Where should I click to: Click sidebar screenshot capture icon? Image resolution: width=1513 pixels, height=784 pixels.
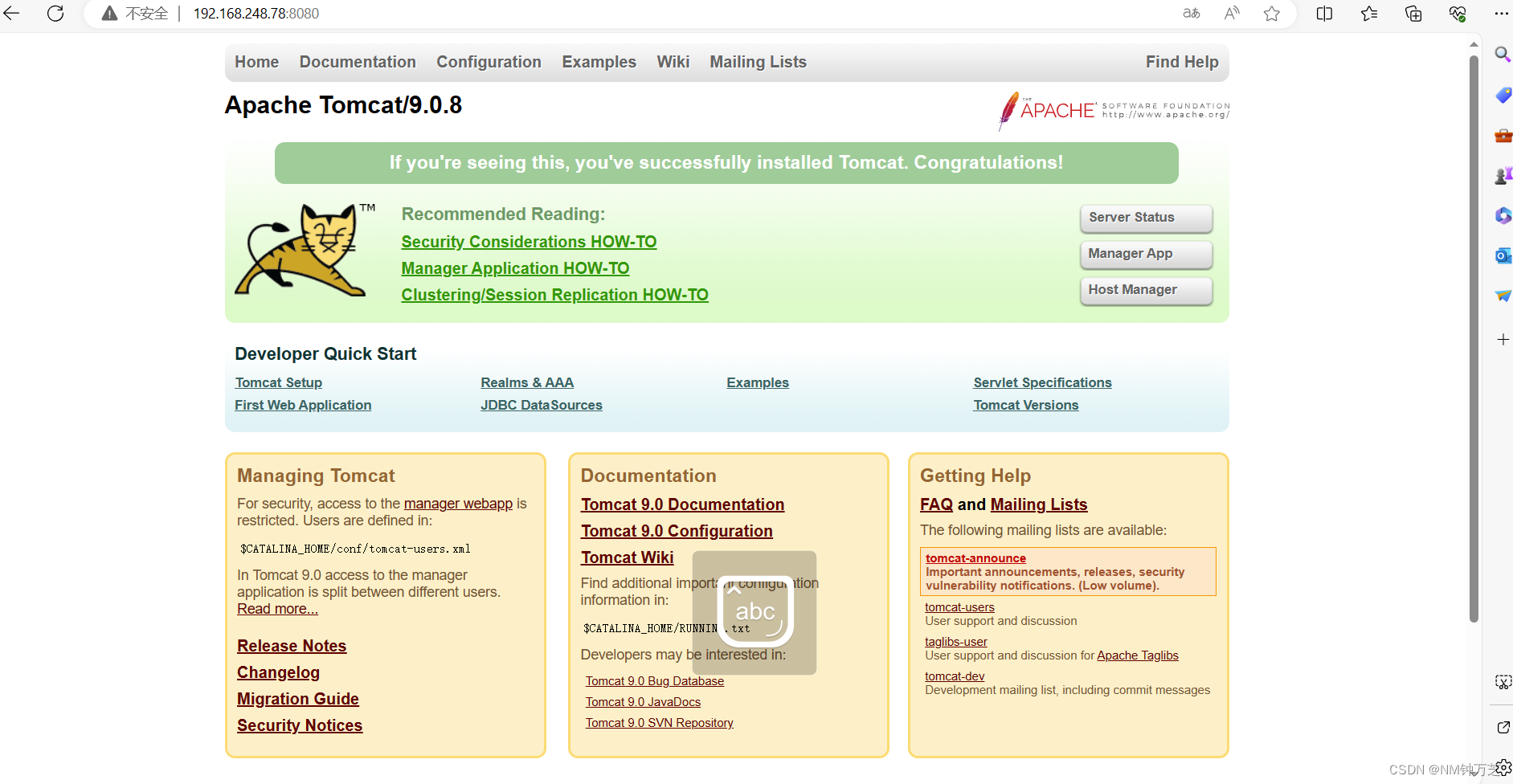click(1503, 682)
